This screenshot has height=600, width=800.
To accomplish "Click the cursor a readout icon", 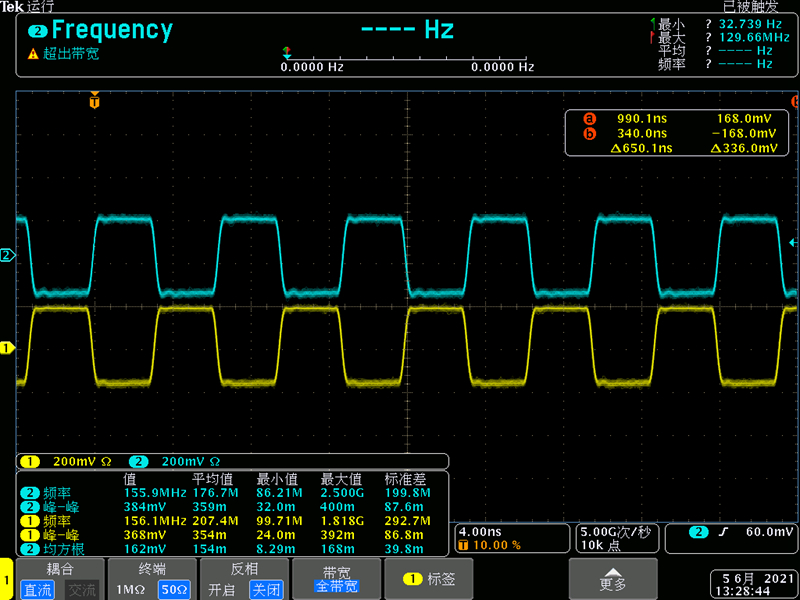I will pyautogui.click(x=589, y=117).
